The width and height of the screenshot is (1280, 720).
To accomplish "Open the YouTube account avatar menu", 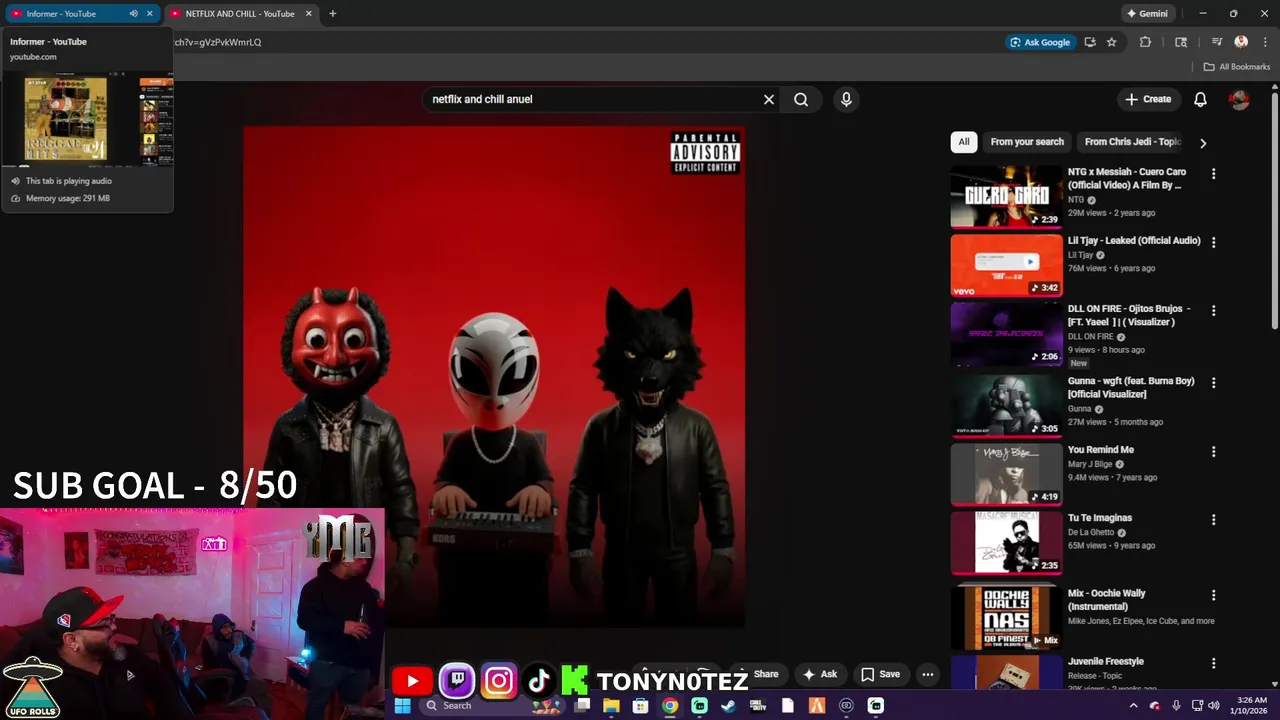I will coord(1239,99).
